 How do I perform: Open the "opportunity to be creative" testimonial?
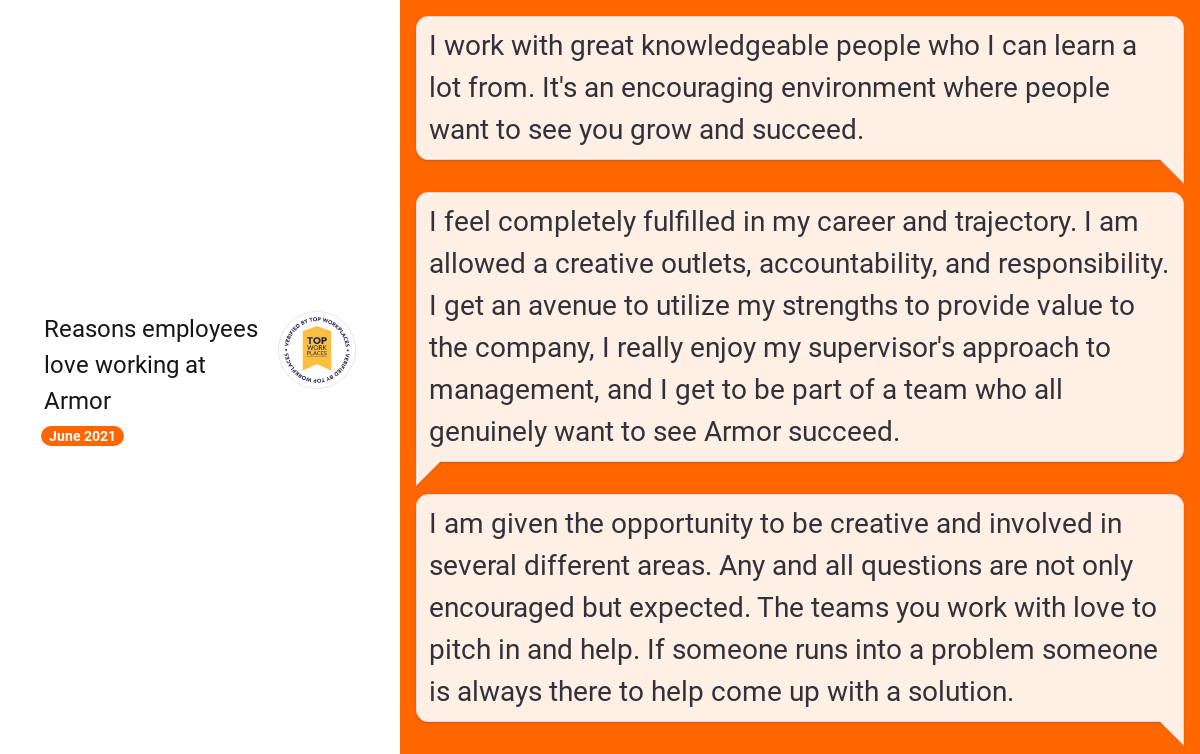pos(800,608)
